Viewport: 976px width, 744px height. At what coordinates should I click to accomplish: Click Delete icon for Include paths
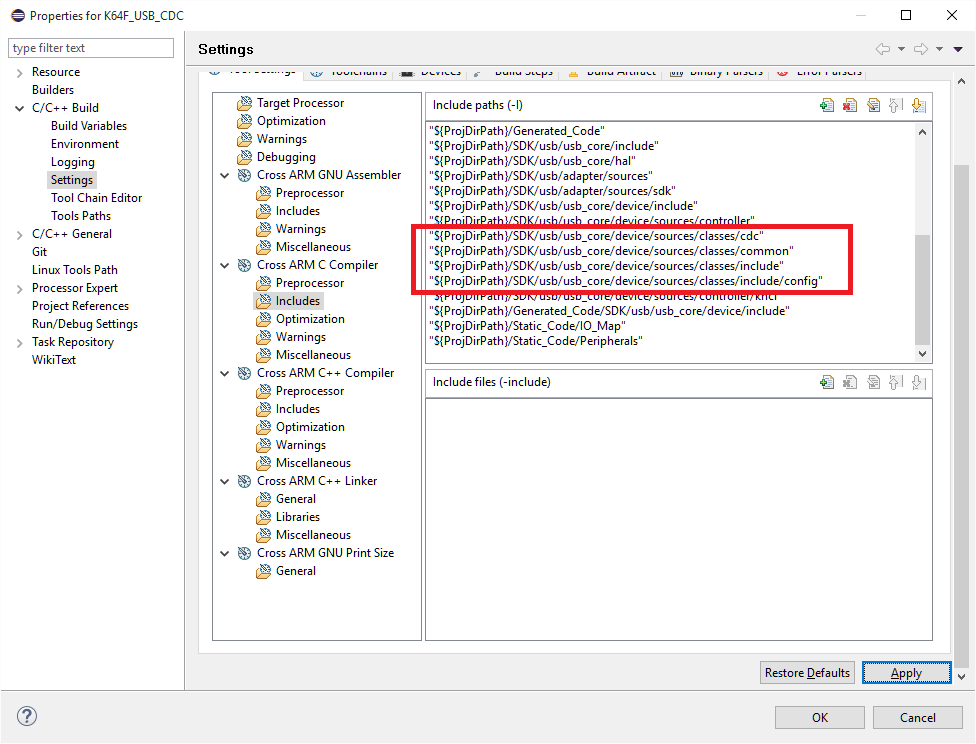point(850,105)
